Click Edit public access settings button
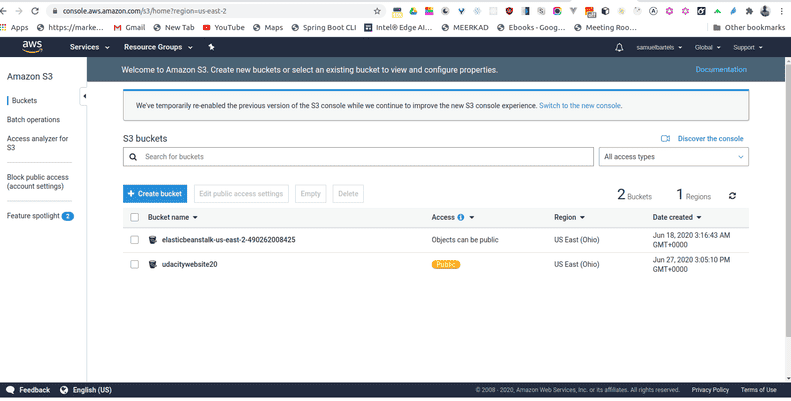Screen dimensions: 791x401 coord(241,194)
